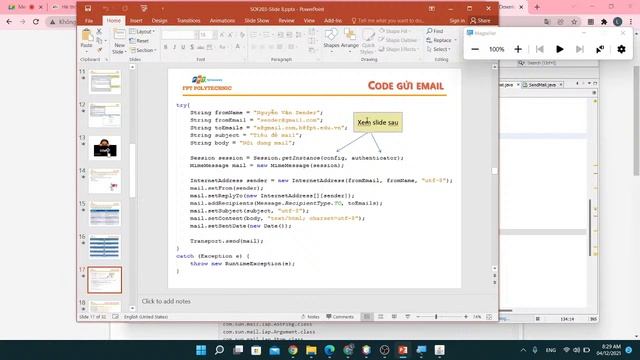Click PowerPoint icon in taskbar
The image size is (640, 360).
pos(403,350)
